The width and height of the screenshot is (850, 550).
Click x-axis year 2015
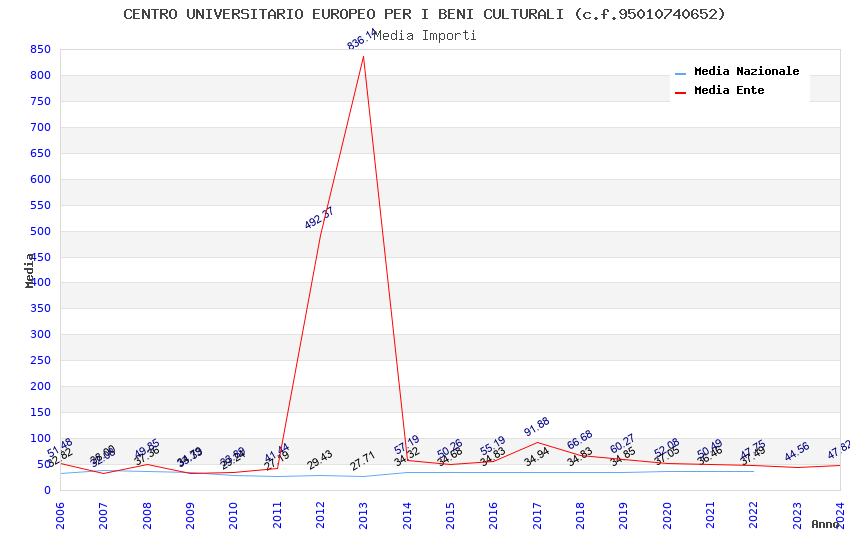point(450,515)
